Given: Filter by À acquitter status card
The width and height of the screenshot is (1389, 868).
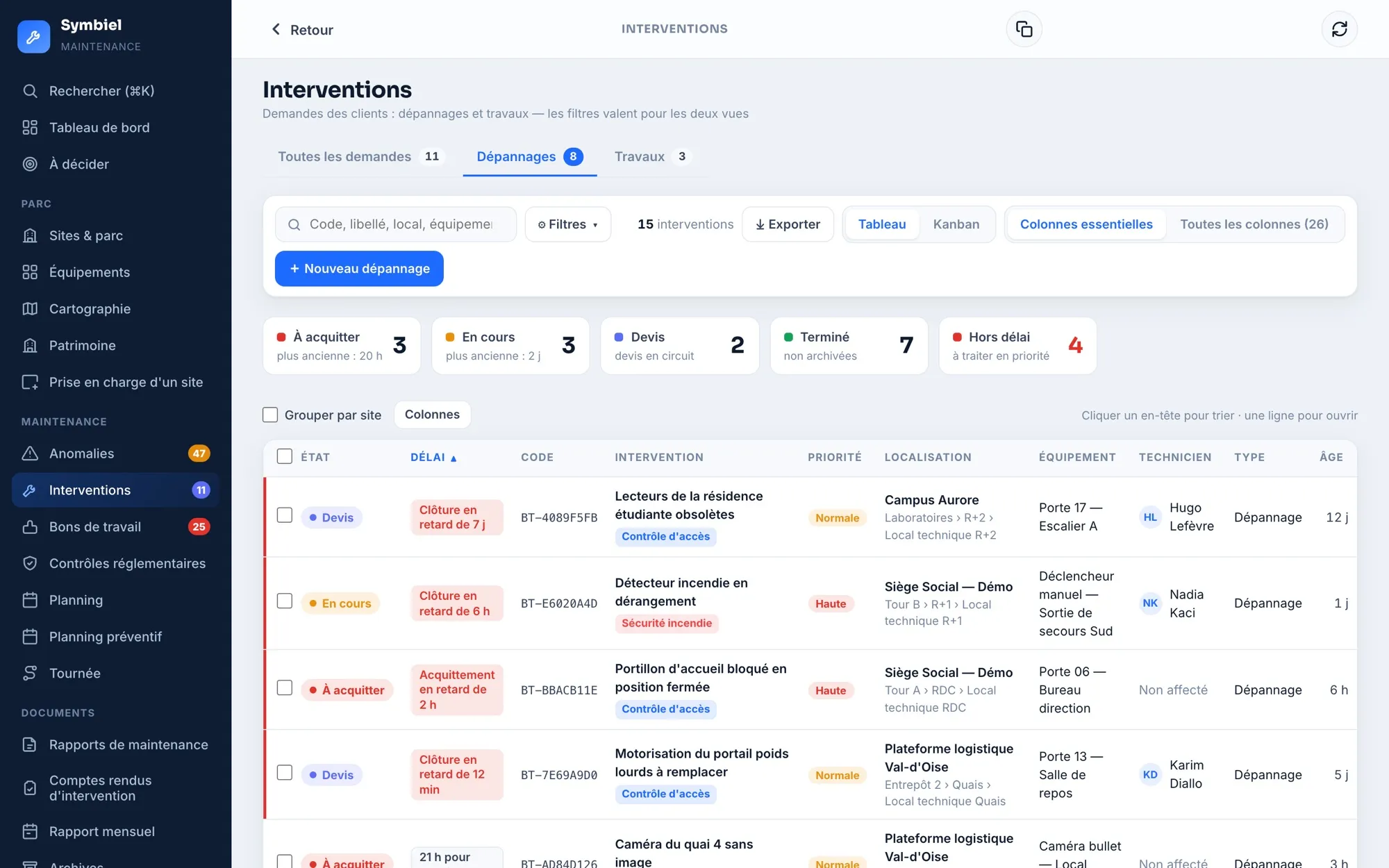Looking at the screenshot, I should (x=342, y=346).
